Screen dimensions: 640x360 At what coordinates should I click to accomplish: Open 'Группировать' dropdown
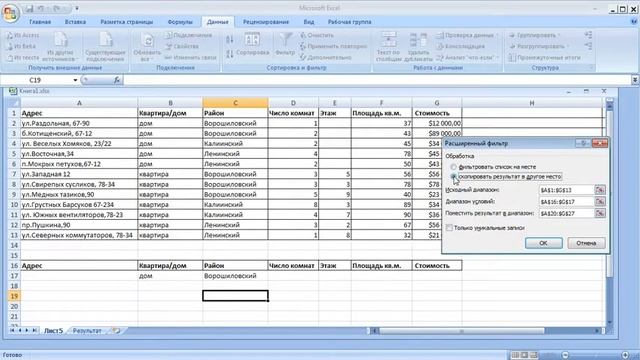pos(534,36)
